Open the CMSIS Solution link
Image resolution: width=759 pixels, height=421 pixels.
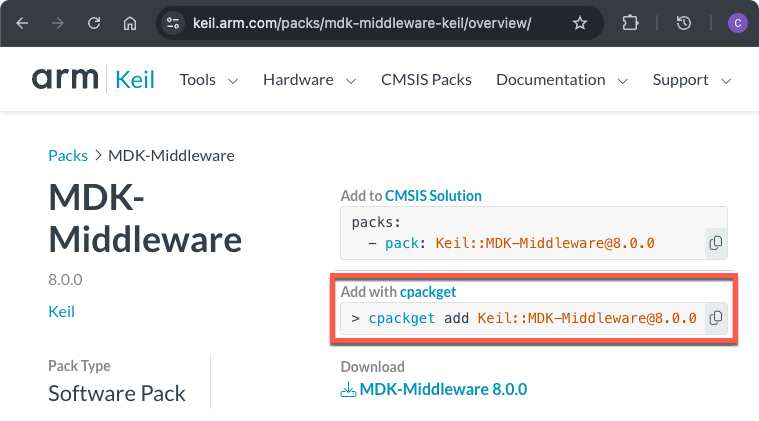(x=433, y=195)
